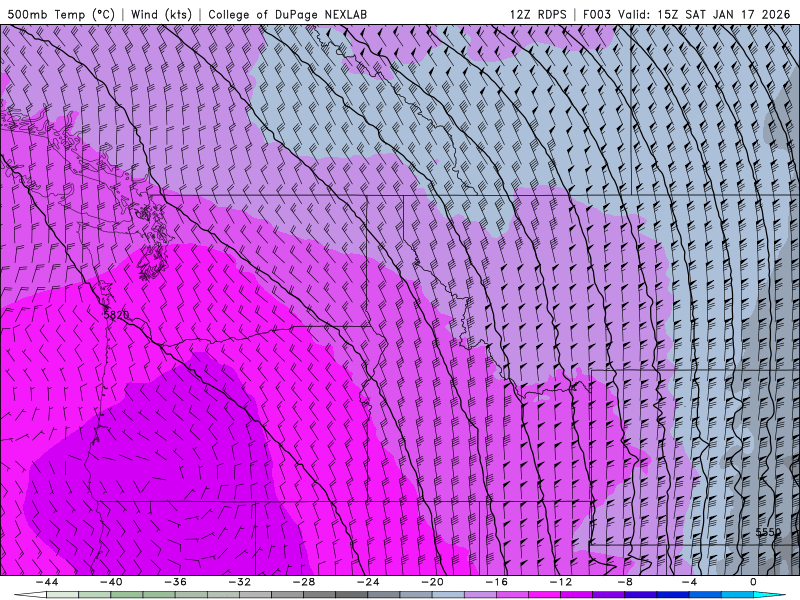This screenshot has height=600, width=800.
Task: Click the "College of DuPage NEXLAB" credit text
Action: coord(287,14)
